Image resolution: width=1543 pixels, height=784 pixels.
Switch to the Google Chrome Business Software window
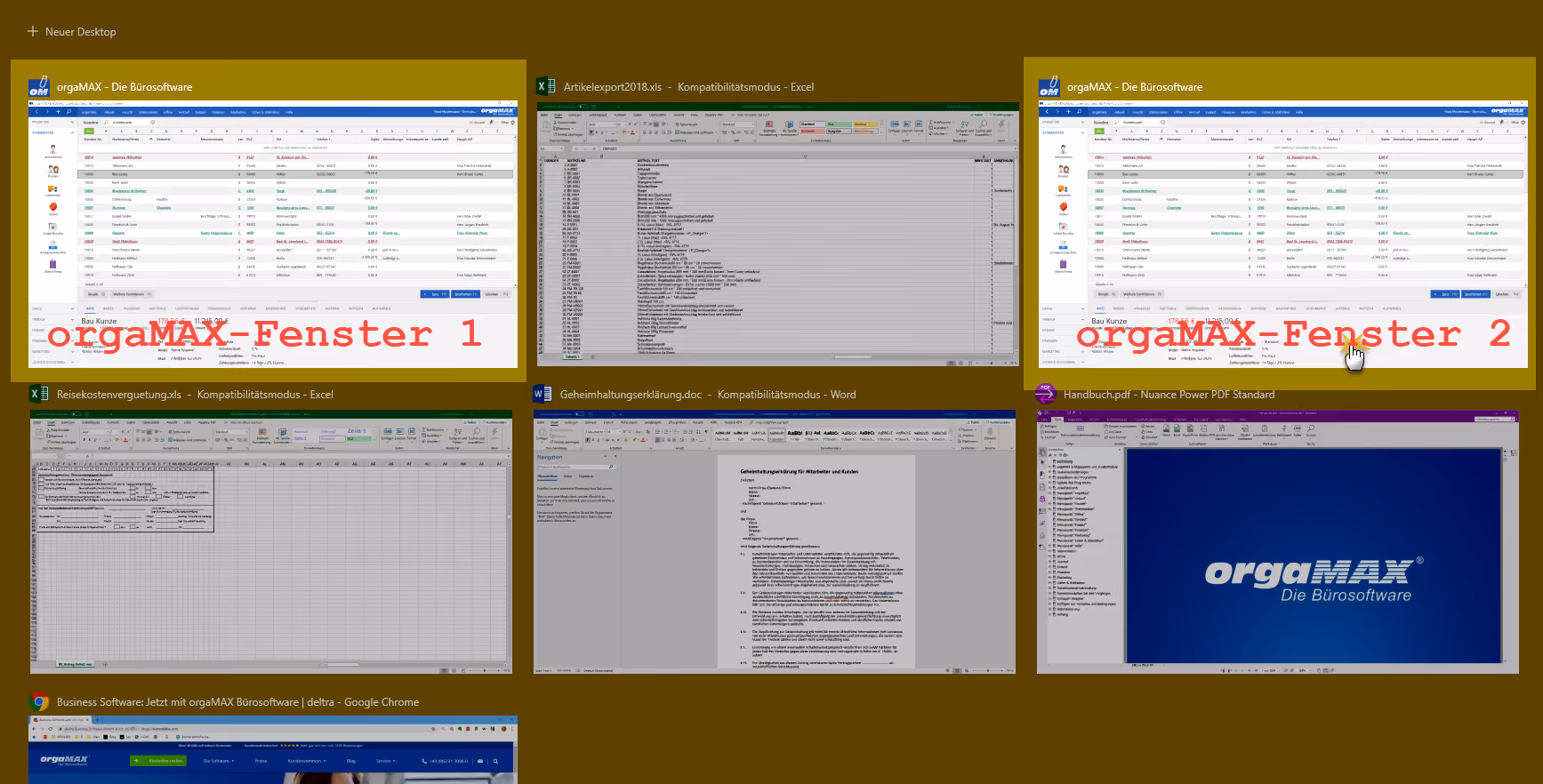[272, 750]
